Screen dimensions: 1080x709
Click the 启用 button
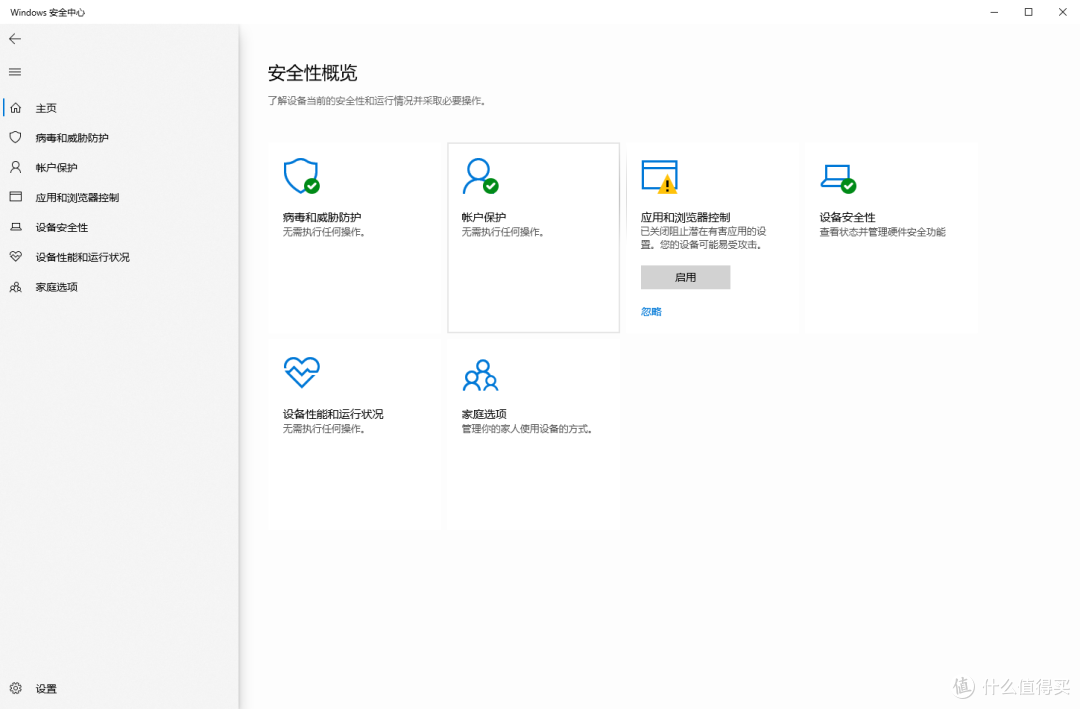click(x=685, y=277)
